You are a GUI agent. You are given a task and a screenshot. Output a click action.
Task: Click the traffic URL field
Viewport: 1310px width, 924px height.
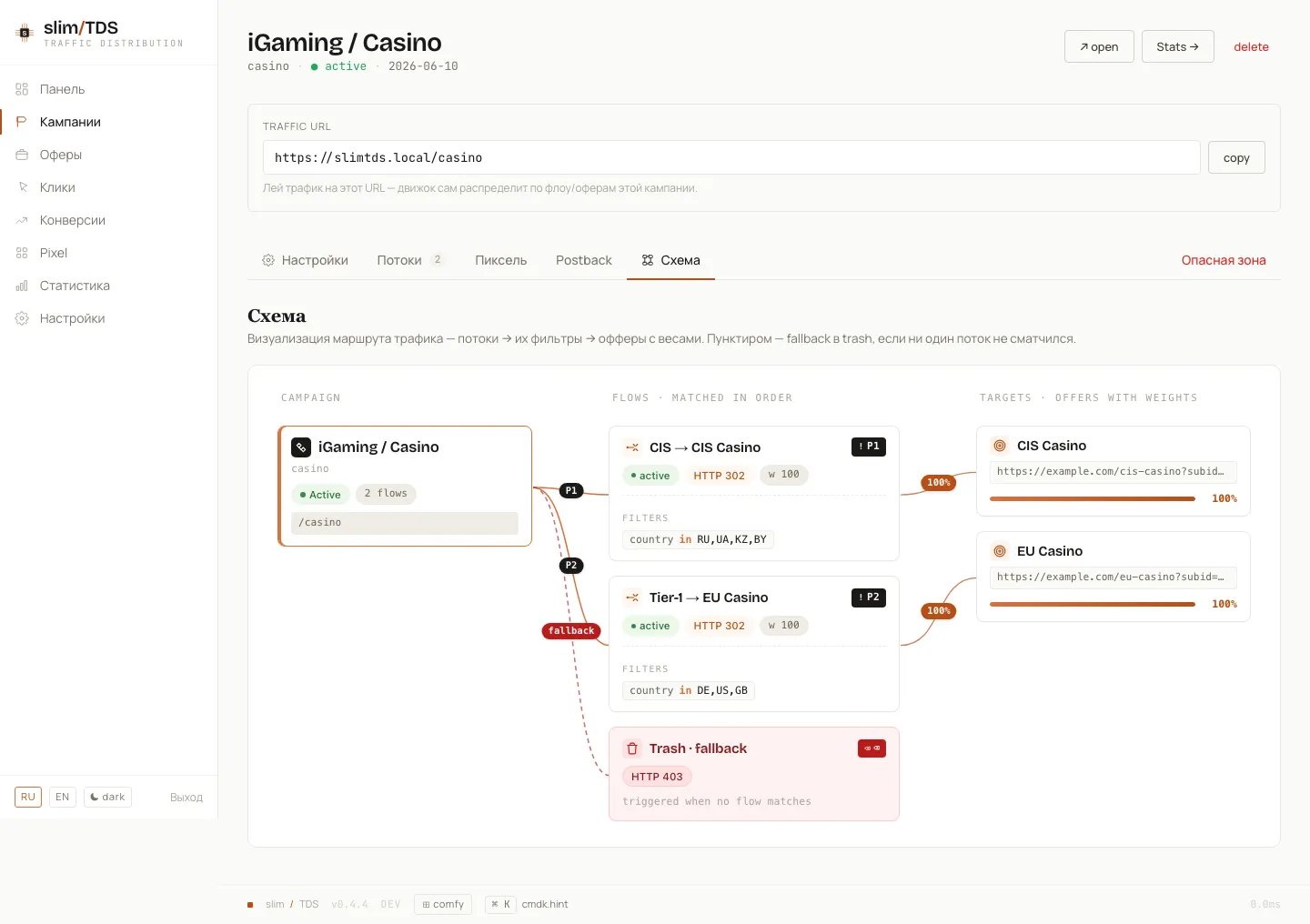coord(731,157)
